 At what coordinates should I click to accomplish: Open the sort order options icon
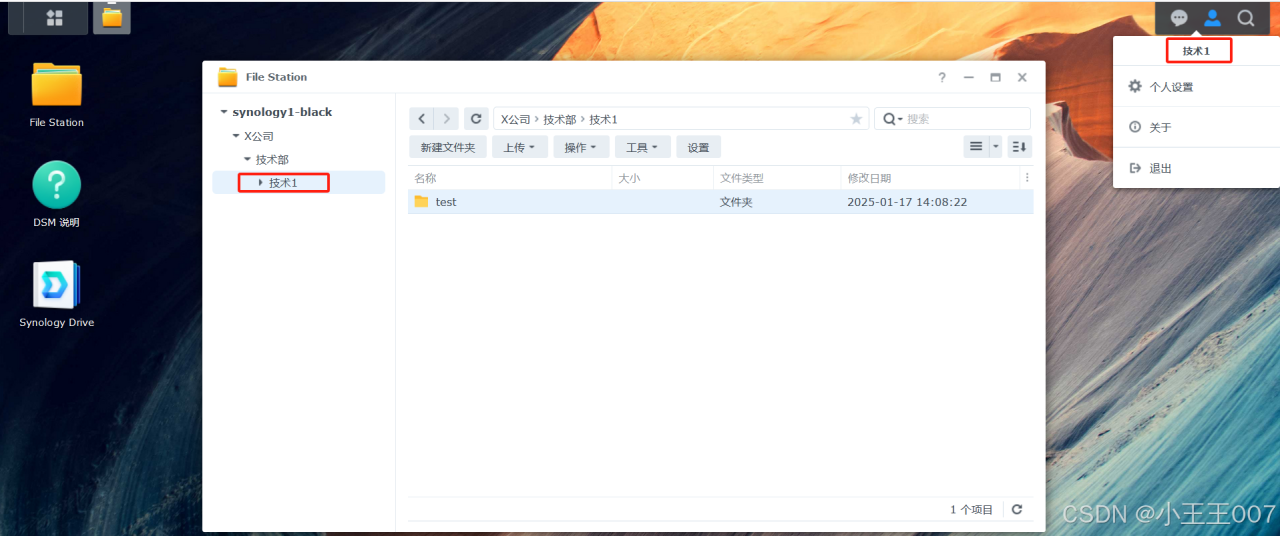[1019, 147]
